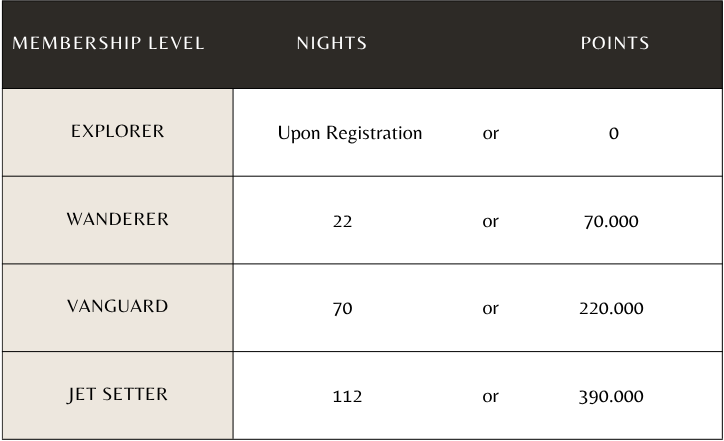Viewport: 724px width, 441px height.
Task: Click the 390.000 points value
Action: (x=611, y=397)
